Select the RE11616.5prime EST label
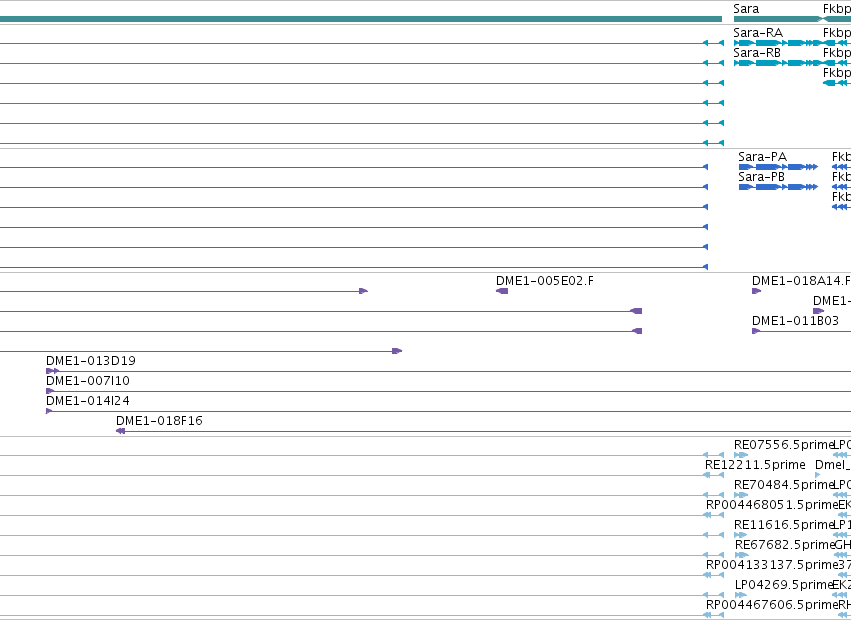The width and height of the screenshot is (851, 620). point(783,524)
